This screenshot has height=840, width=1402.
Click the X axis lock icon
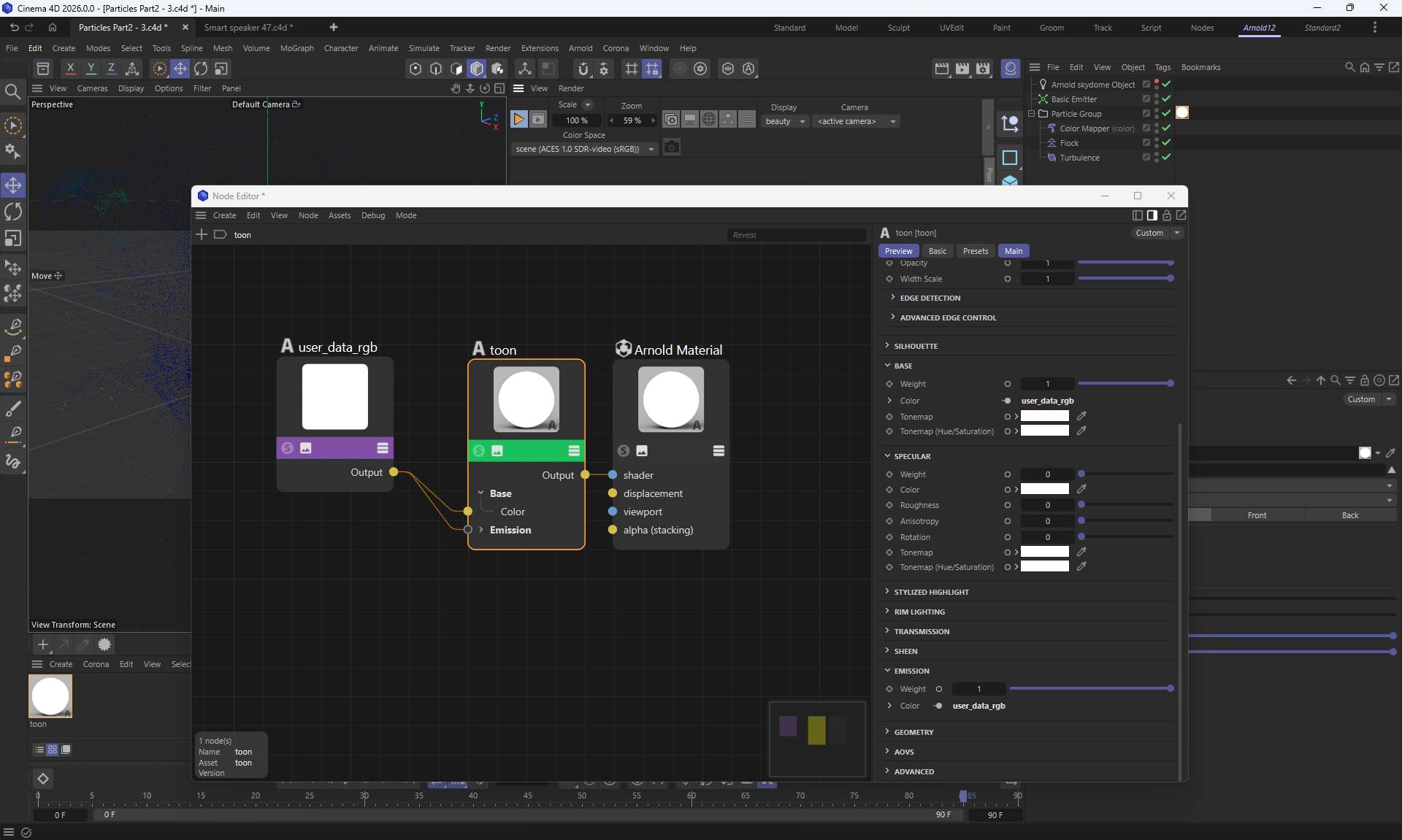click(x=70, y=69)
